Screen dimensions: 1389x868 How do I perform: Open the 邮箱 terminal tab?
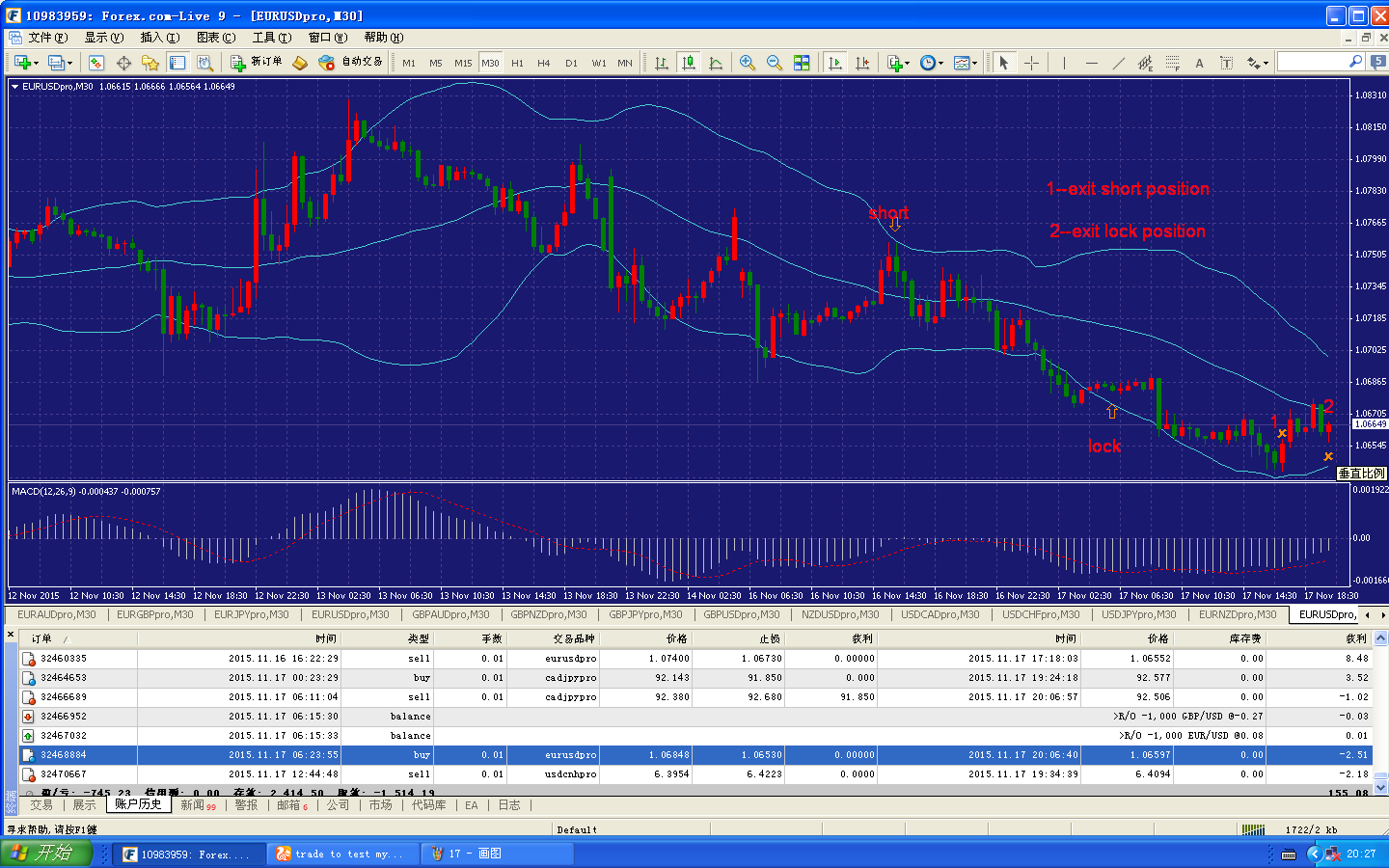click(x=291, y=804)
